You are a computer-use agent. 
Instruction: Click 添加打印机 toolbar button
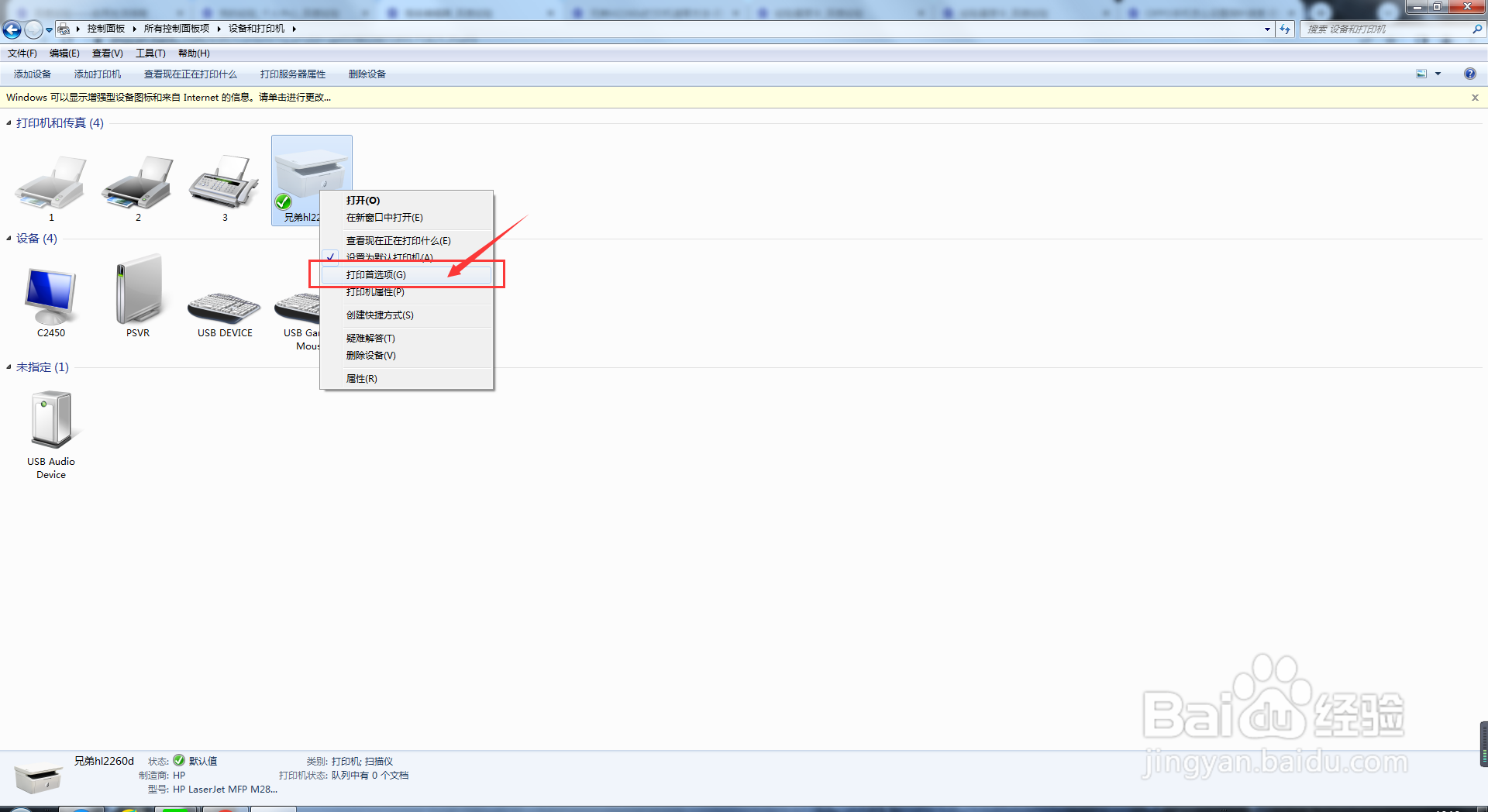coord(98,74)
